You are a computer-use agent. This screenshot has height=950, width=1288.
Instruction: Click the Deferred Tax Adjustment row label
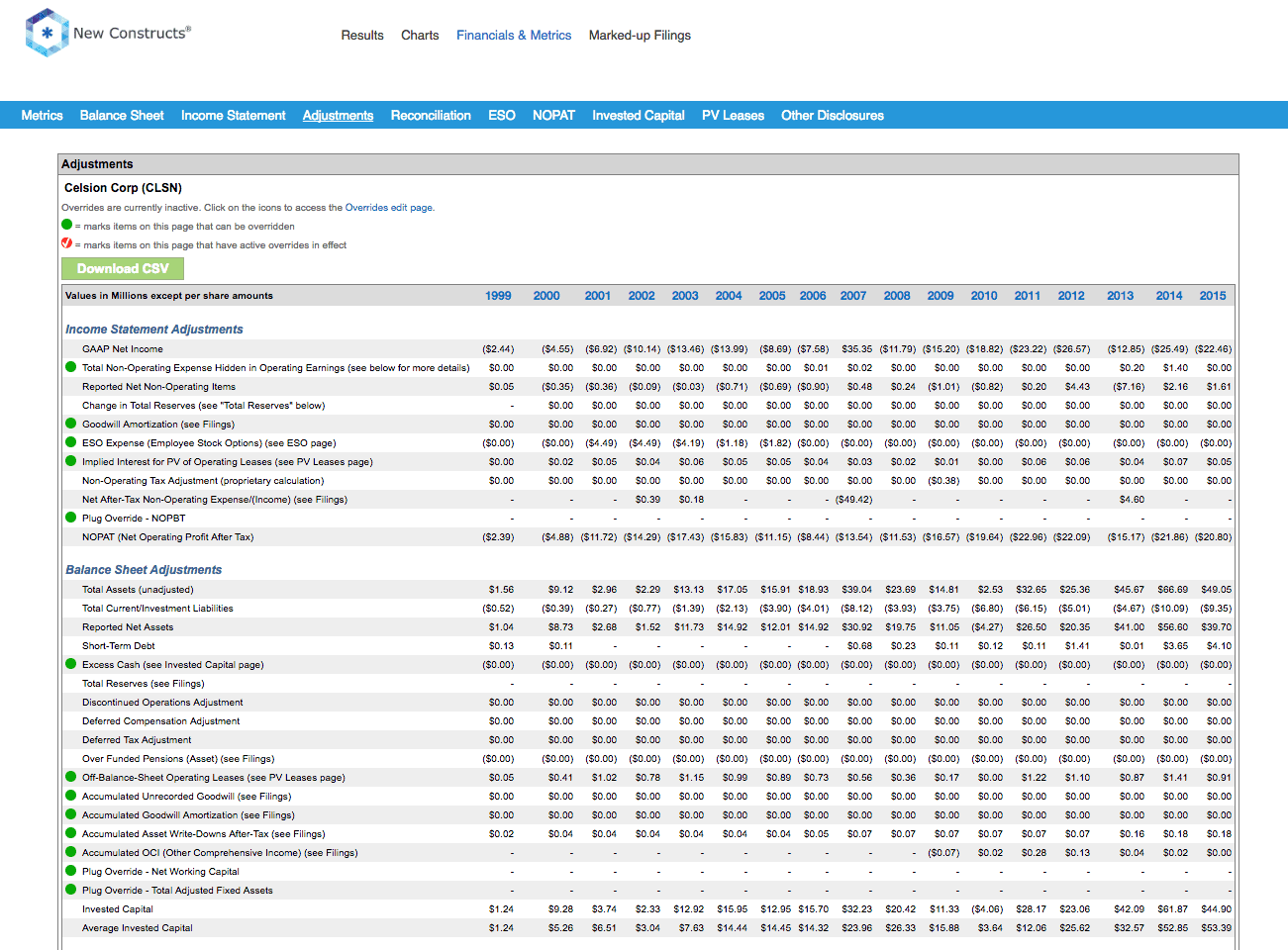pyautogui.click(x=137, y=740)
